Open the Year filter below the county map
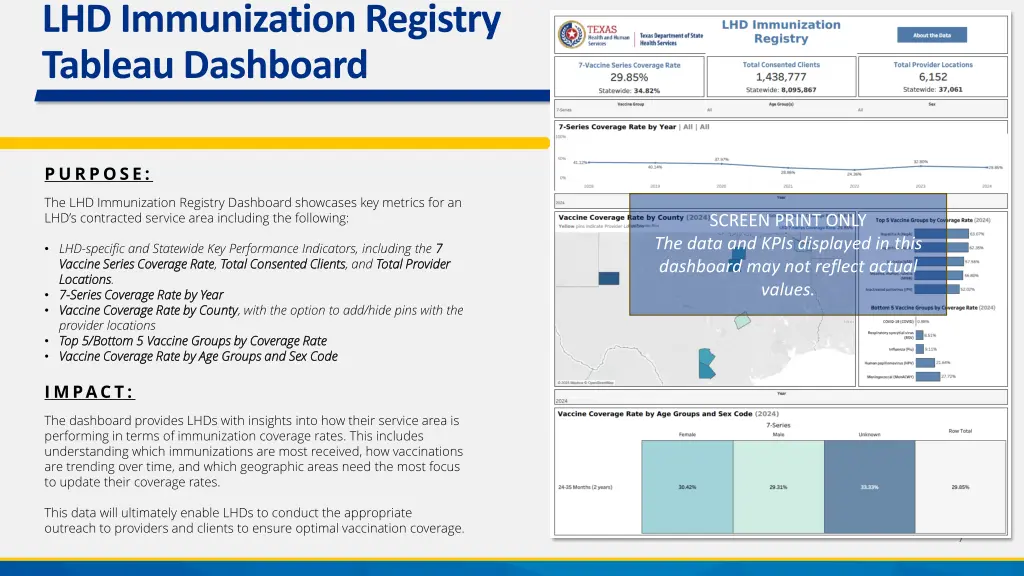The image size is (1024, 576). [781, 397]
